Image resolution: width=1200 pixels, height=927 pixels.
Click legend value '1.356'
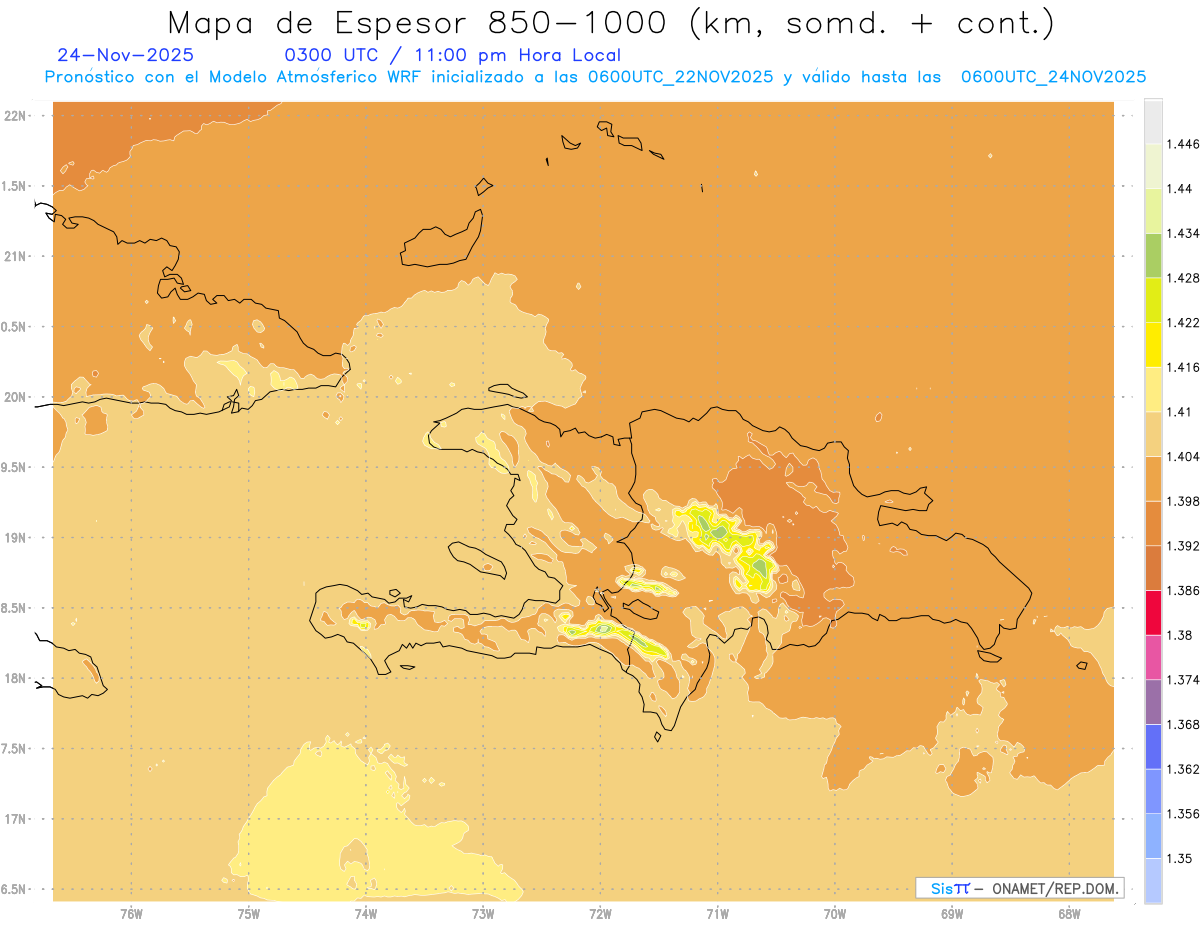[1183, 814]
